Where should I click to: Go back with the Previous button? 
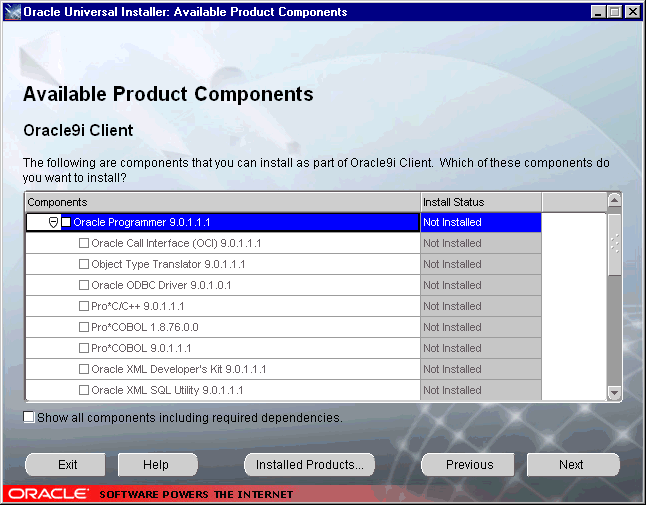tap(468, 465)
